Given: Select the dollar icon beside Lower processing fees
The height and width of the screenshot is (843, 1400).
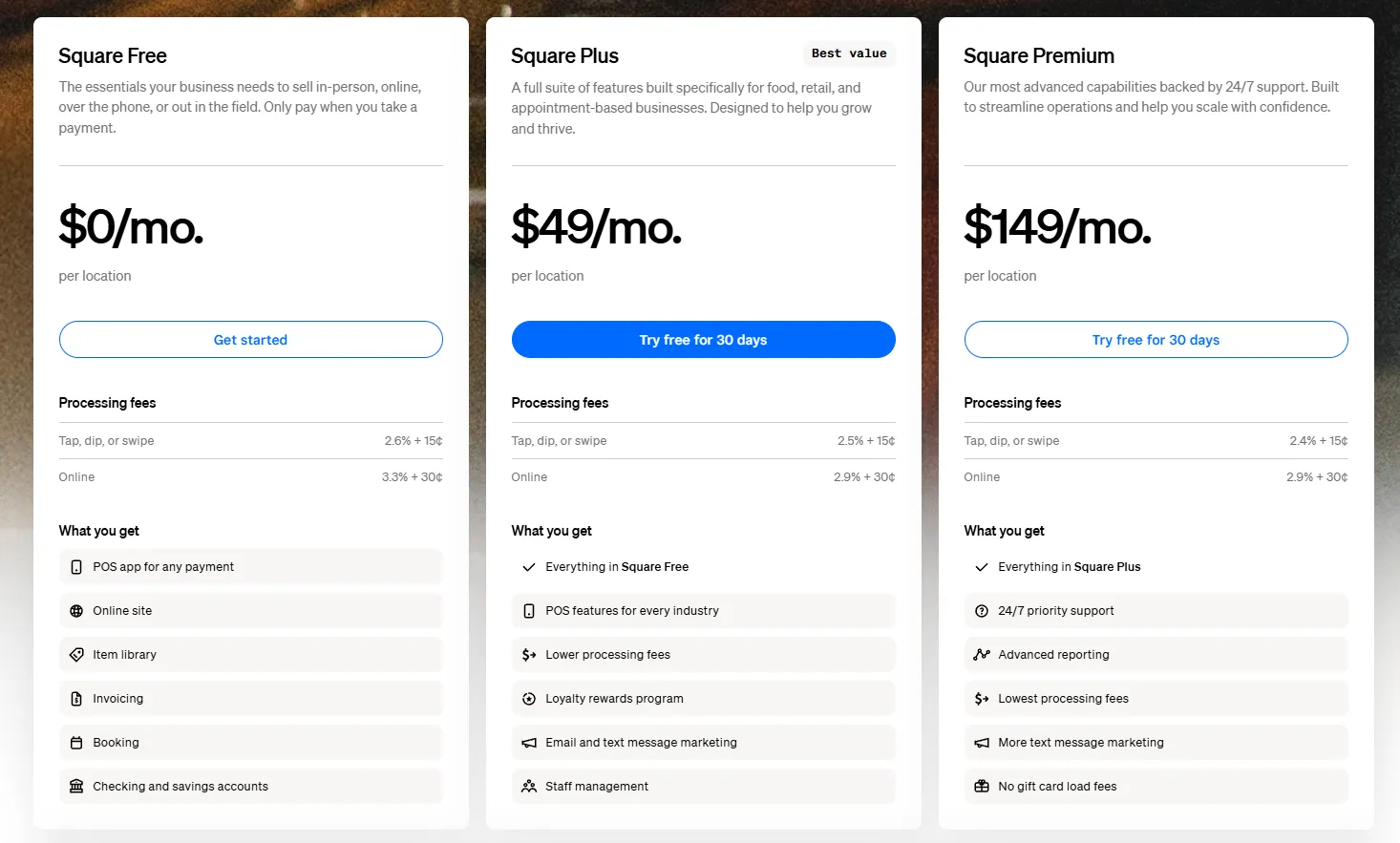Looking at the screenshot, I should point(529,654).
